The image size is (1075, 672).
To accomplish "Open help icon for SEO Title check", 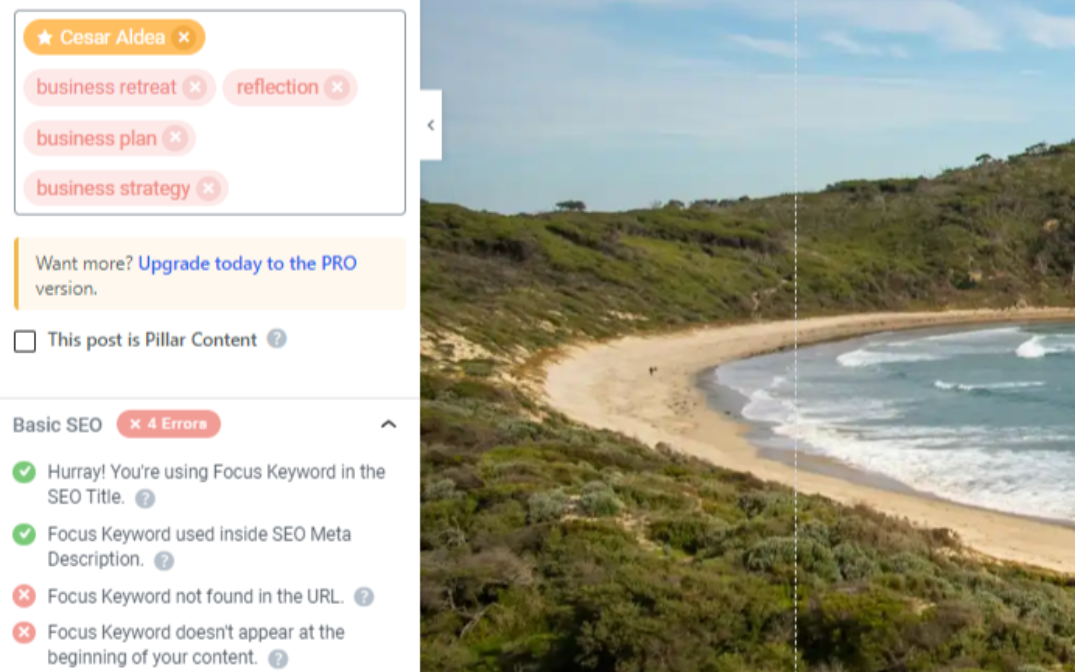I will click(x=145, y=498).
